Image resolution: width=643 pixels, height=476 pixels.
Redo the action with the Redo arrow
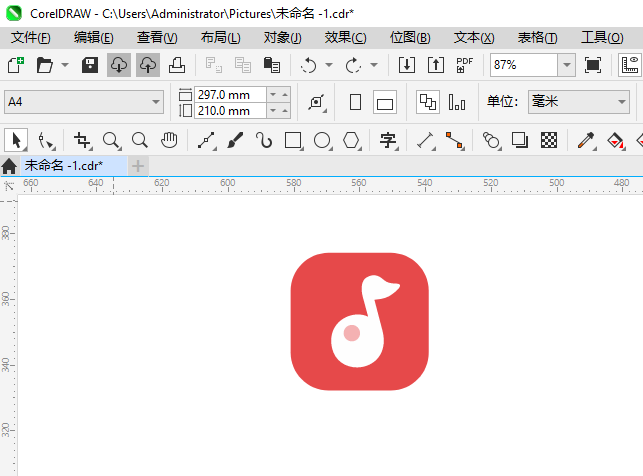pos(353,65)
